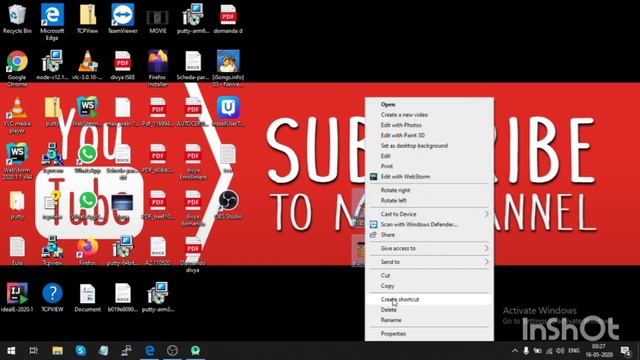The width and height of the screenshot is (640, 360).
Task: Open the Recycle Bin desktop icon
Action: point(17,19)
